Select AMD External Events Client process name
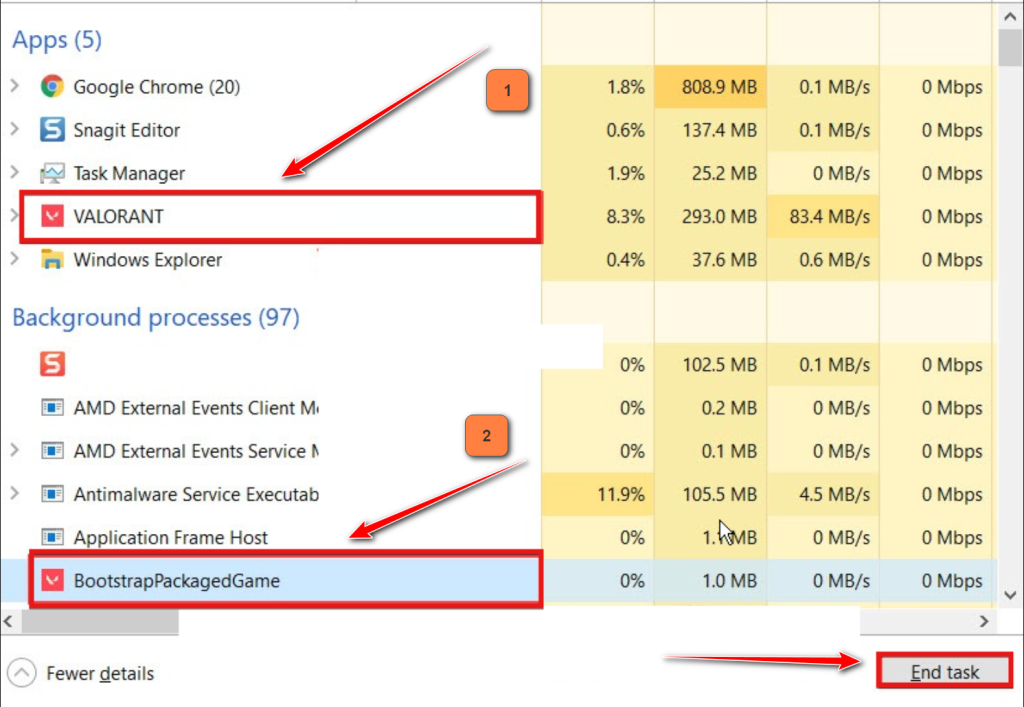The image size is (1024, 707). point(196,408)
